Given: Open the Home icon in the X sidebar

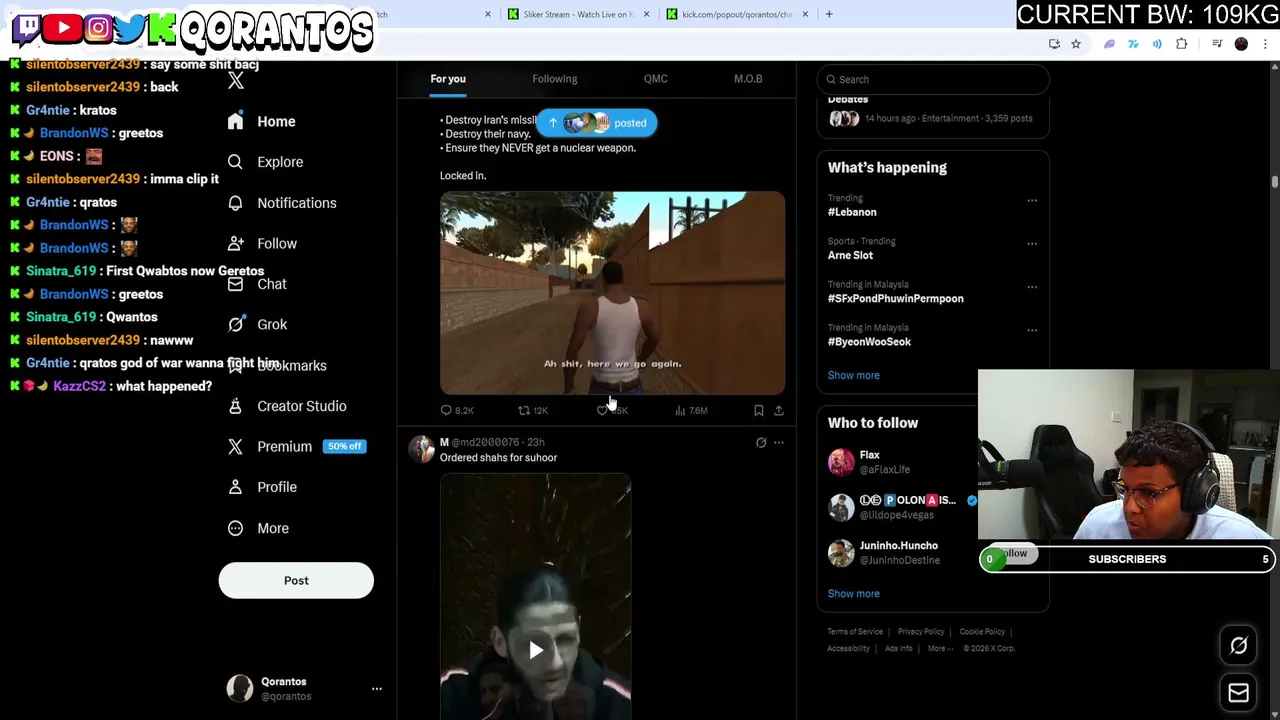Looking at the screenshot, I should pyautogui.click(x=235, y=121).
